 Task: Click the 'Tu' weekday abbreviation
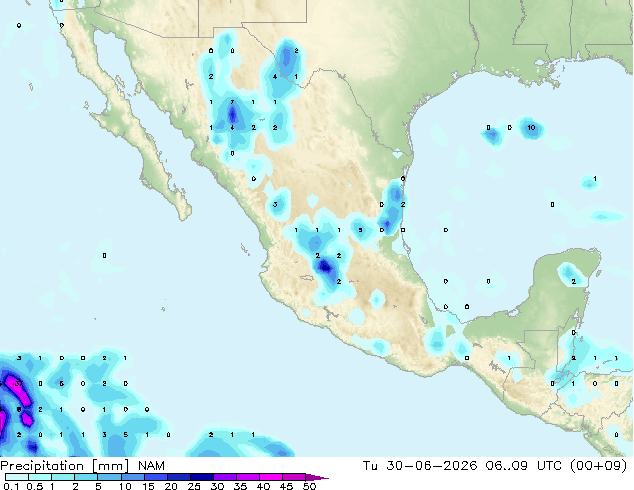(x=370, y=466)
